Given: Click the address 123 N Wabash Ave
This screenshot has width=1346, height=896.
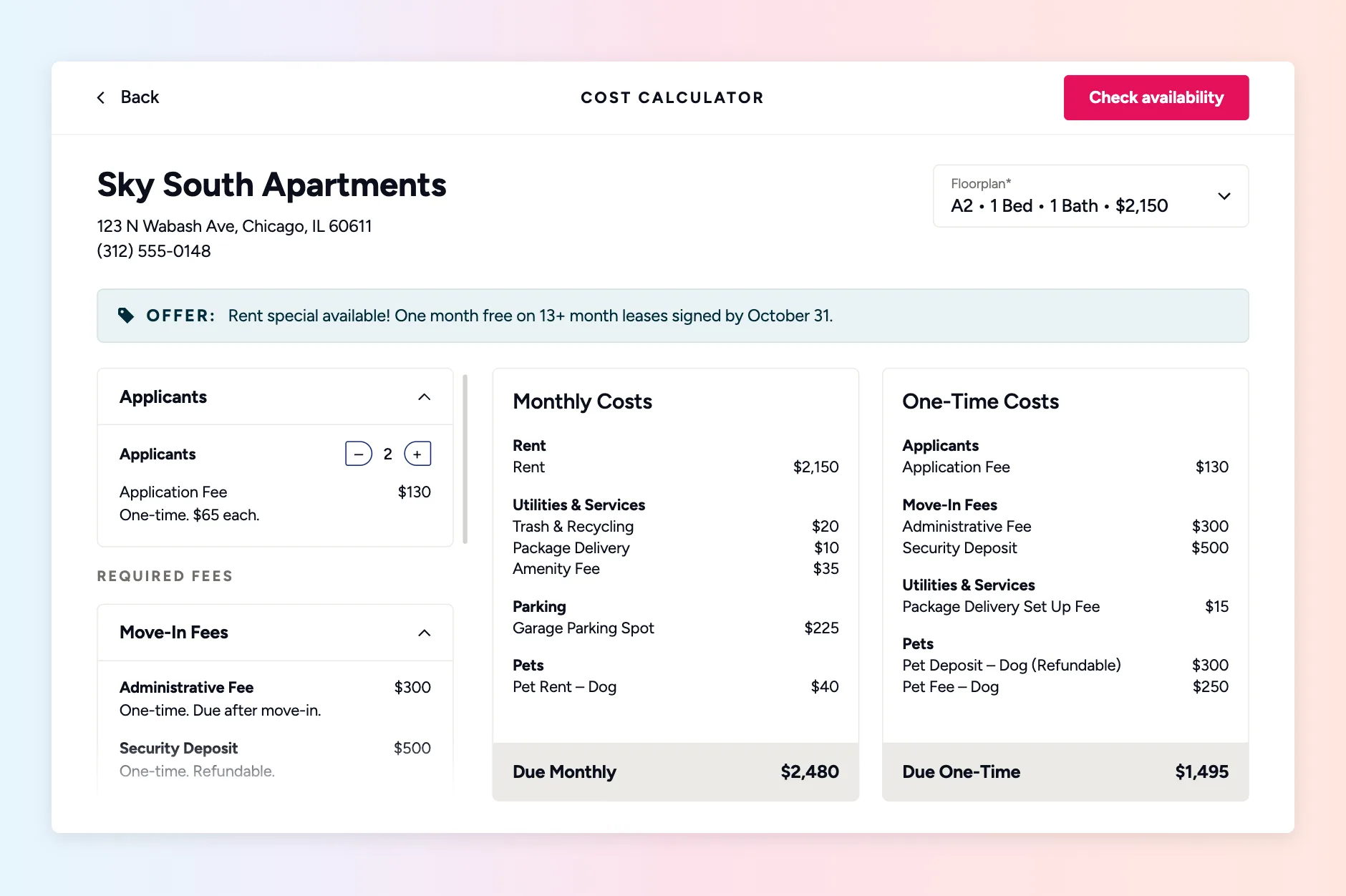Looking at the screenshot, I should pos(234,226).
